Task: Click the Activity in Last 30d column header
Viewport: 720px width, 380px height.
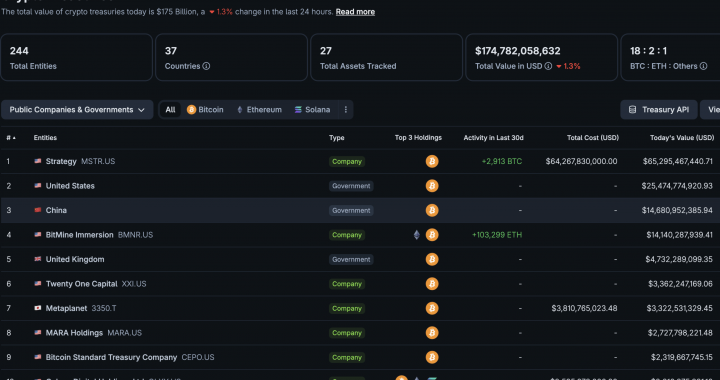Action: (493, 138)
